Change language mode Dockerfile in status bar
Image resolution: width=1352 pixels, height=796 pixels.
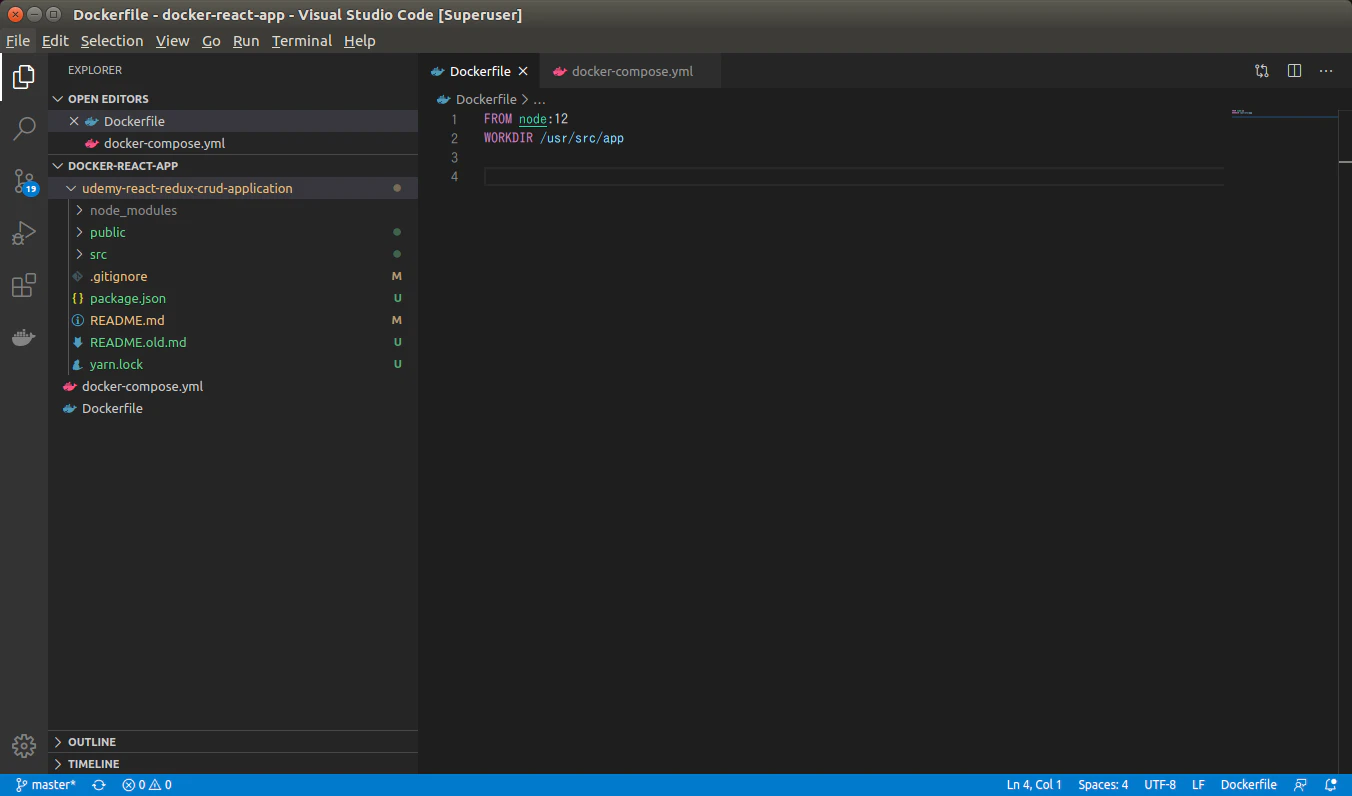coord(1248,785)
